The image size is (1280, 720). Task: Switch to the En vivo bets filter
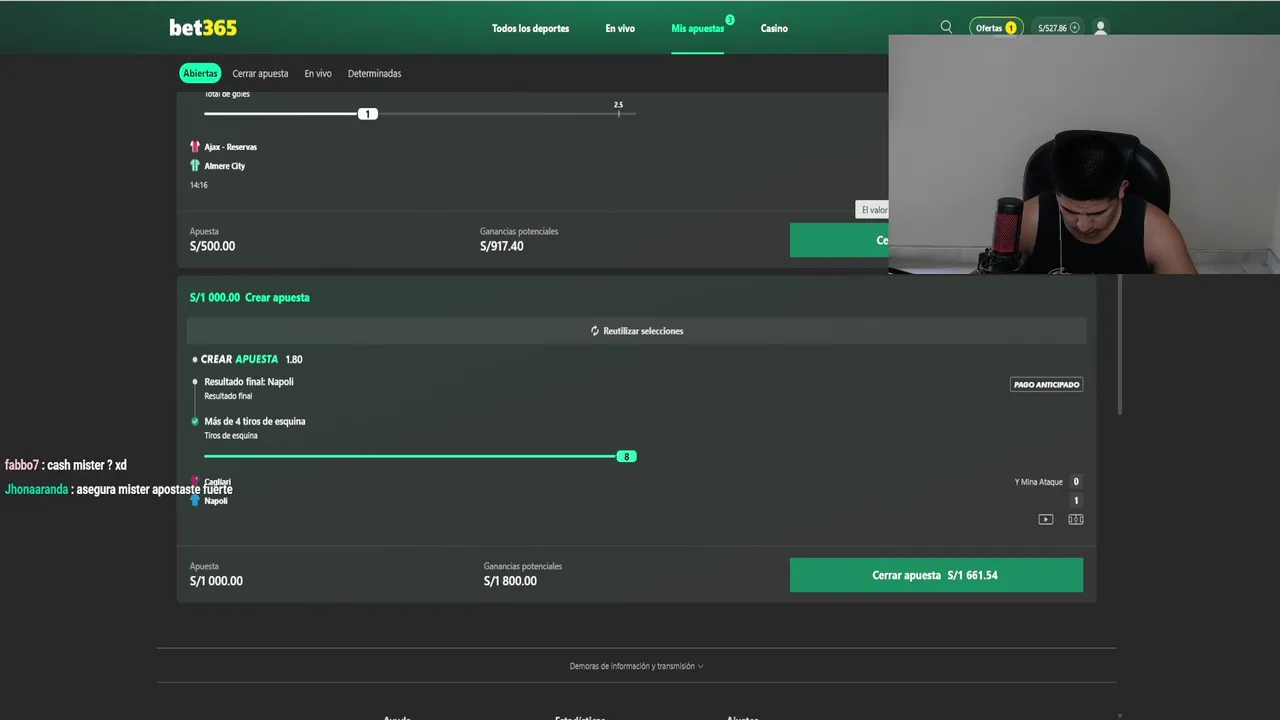point(318,73)
